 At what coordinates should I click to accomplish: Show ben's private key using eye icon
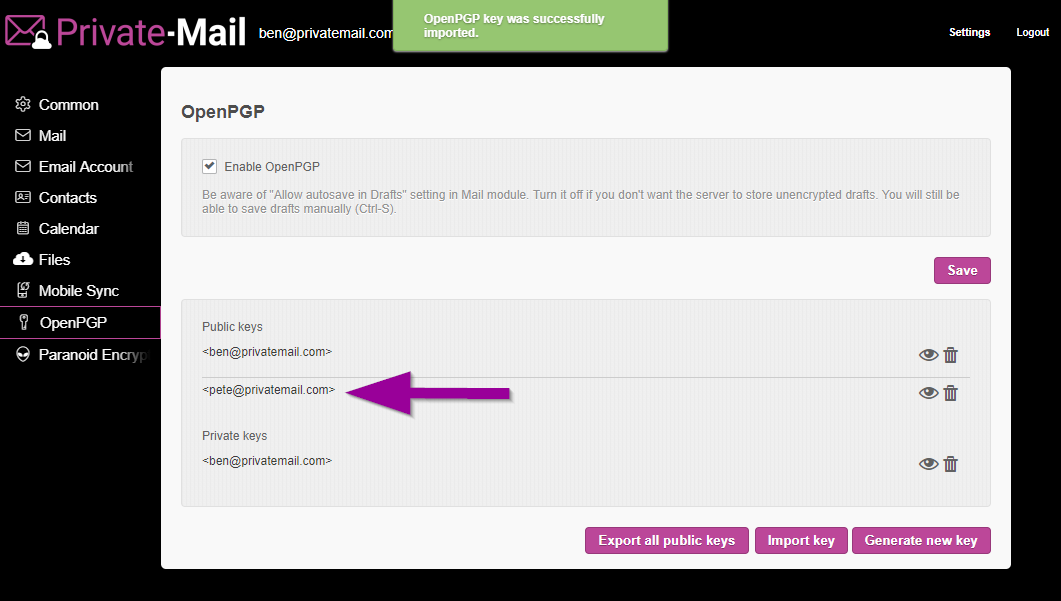928,464
